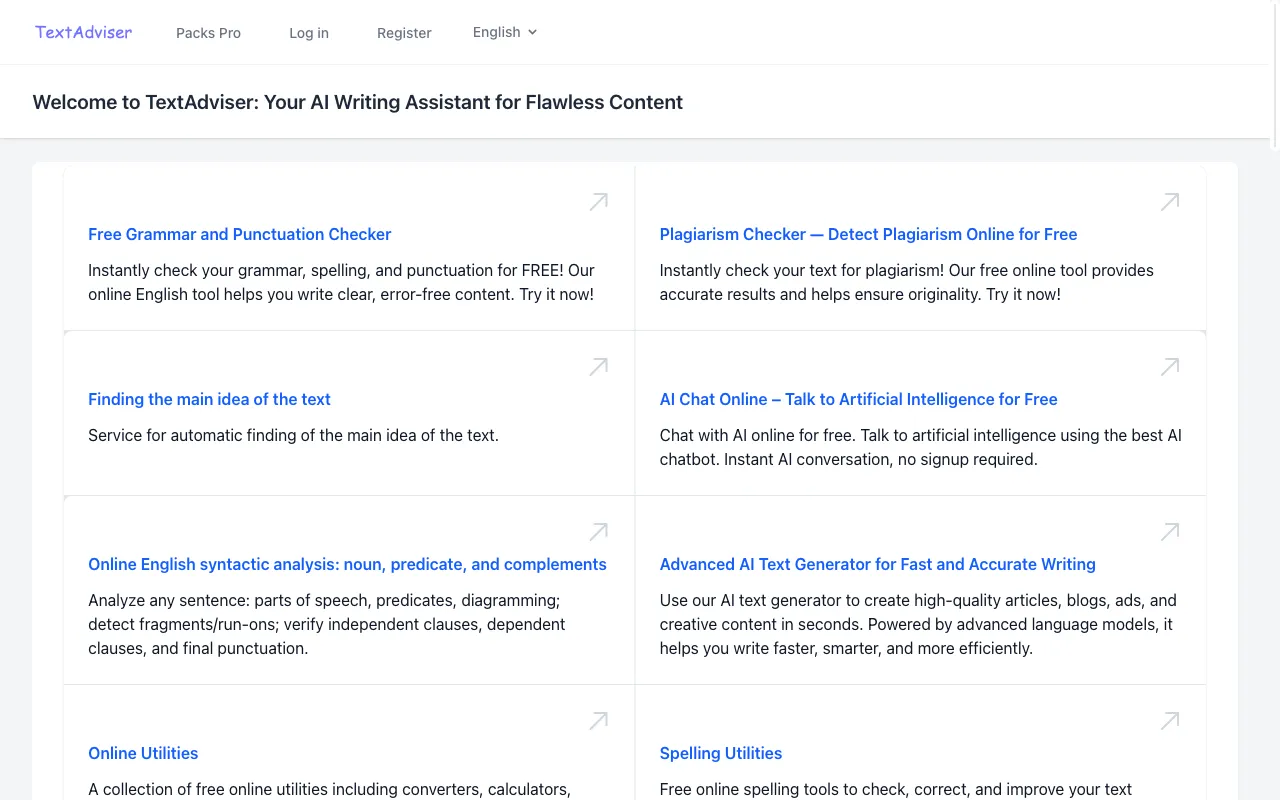
Task: Click the TextAdviser logo
Action: (84, 32)
